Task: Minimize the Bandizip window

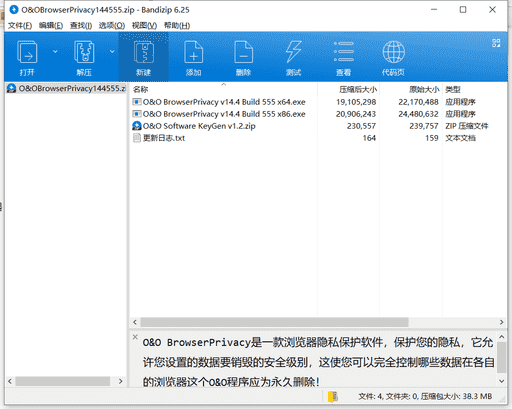Action: tap(434, 10)
